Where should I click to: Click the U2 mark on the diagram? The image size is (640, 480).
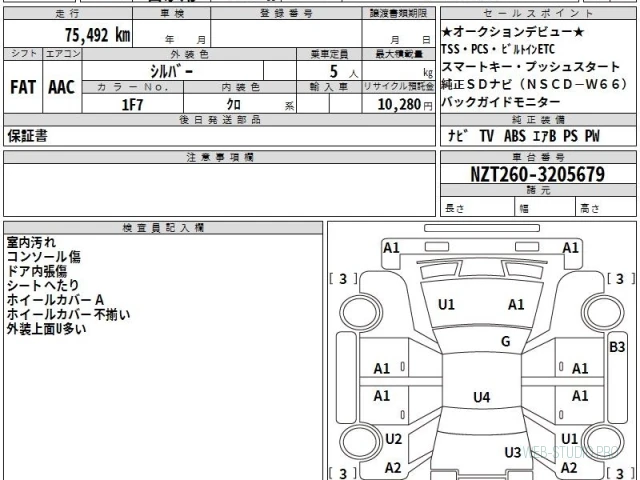[393, 439]
